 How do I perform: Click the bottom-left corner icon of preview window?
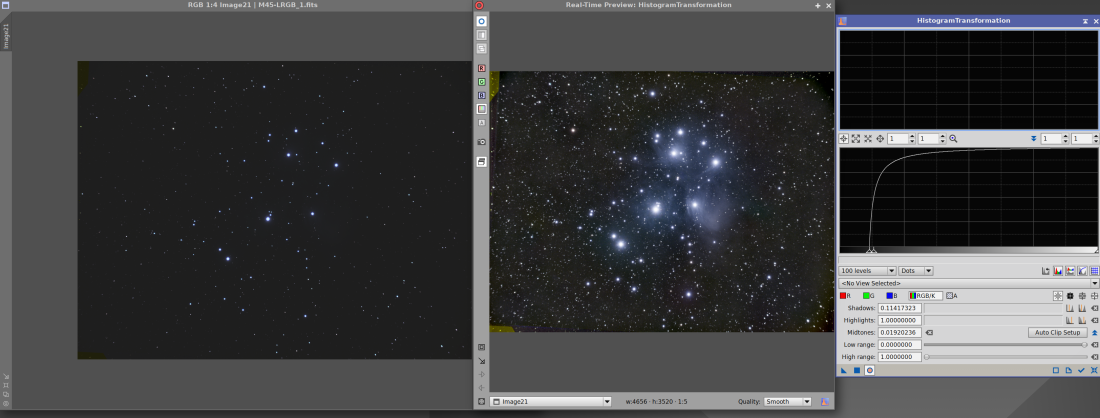tap(481, 402)
